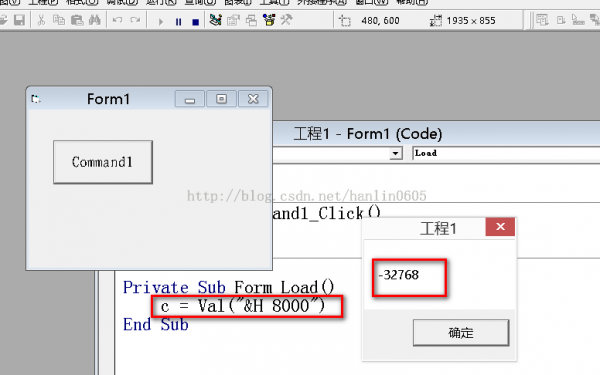600x375 pixels.
Task: Open the Object Browser icon
Action: (x=269, y=20)
